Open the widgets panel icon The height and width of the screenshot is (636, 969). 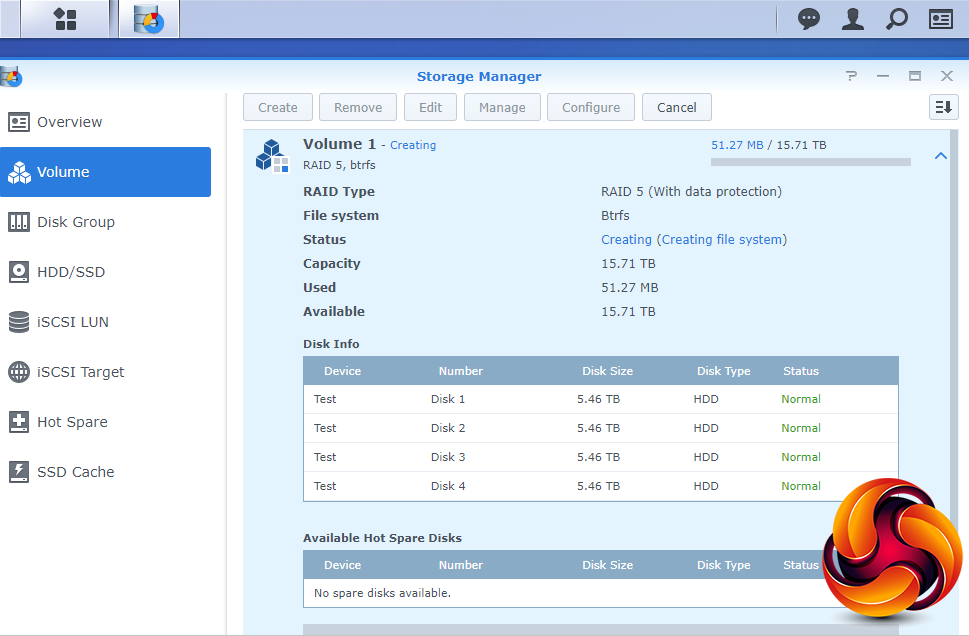[940, 19]
